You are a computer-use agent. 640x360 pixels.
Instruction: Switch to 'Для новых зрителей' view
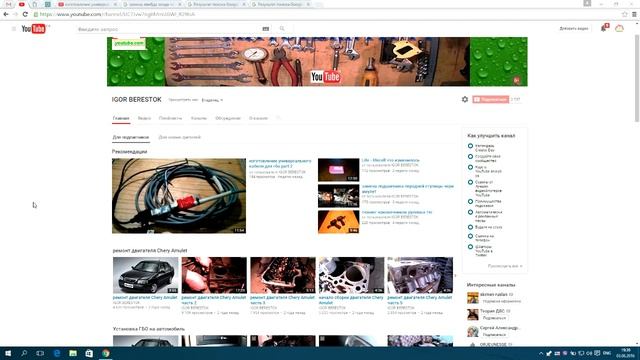pos(180,138)
